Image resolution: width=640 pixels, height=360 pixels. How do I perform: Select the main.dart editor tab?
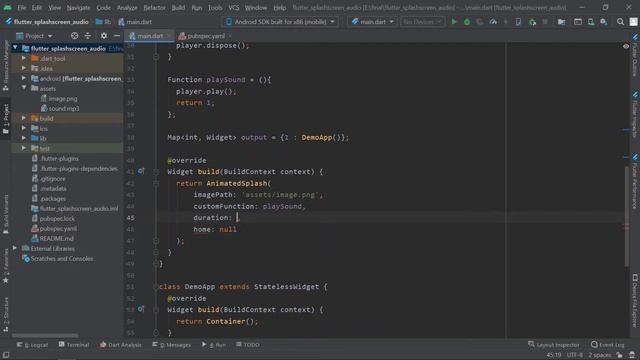149,36
